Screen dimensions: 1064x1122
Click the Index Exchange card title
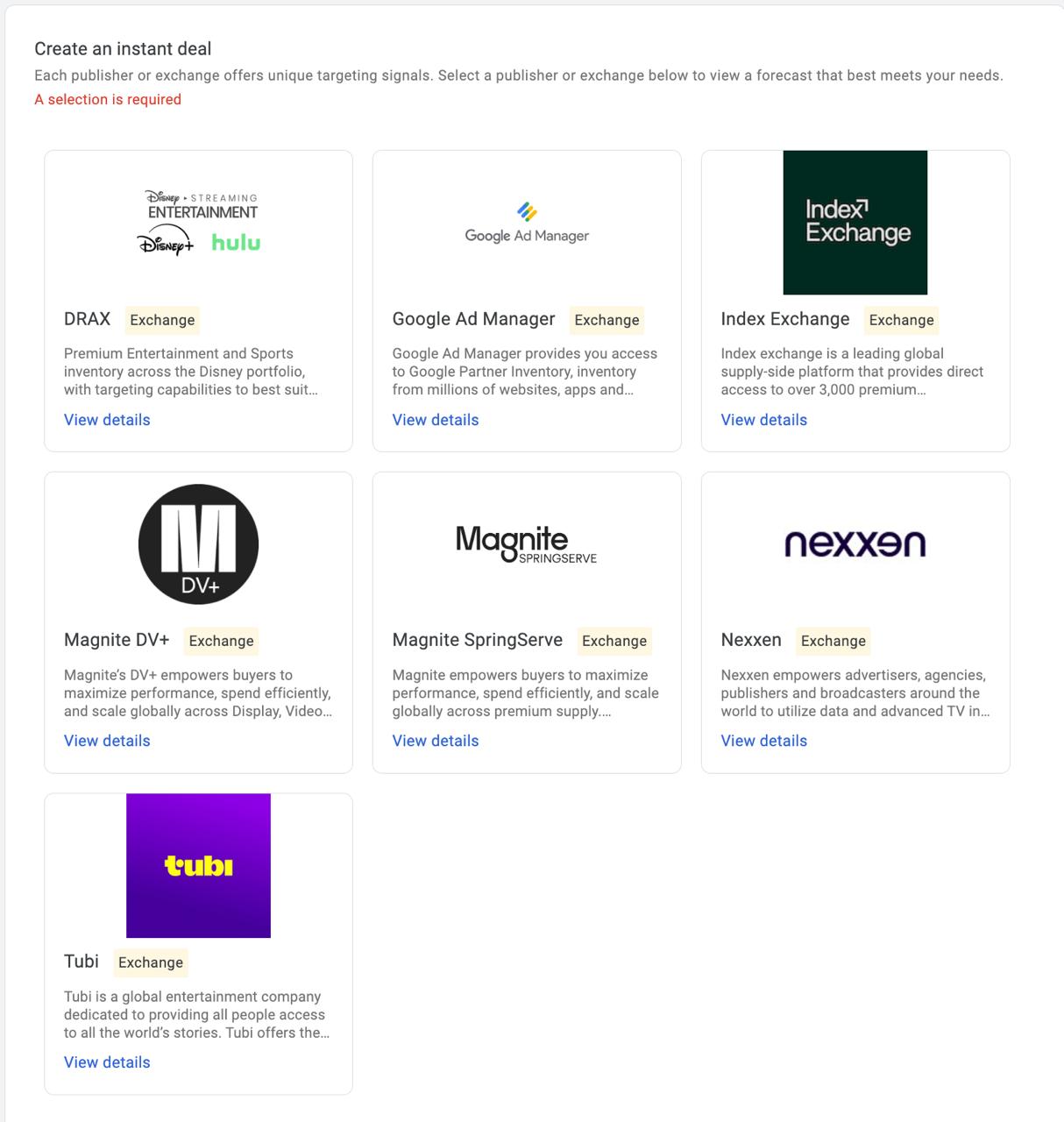click(x=785, y=319)
